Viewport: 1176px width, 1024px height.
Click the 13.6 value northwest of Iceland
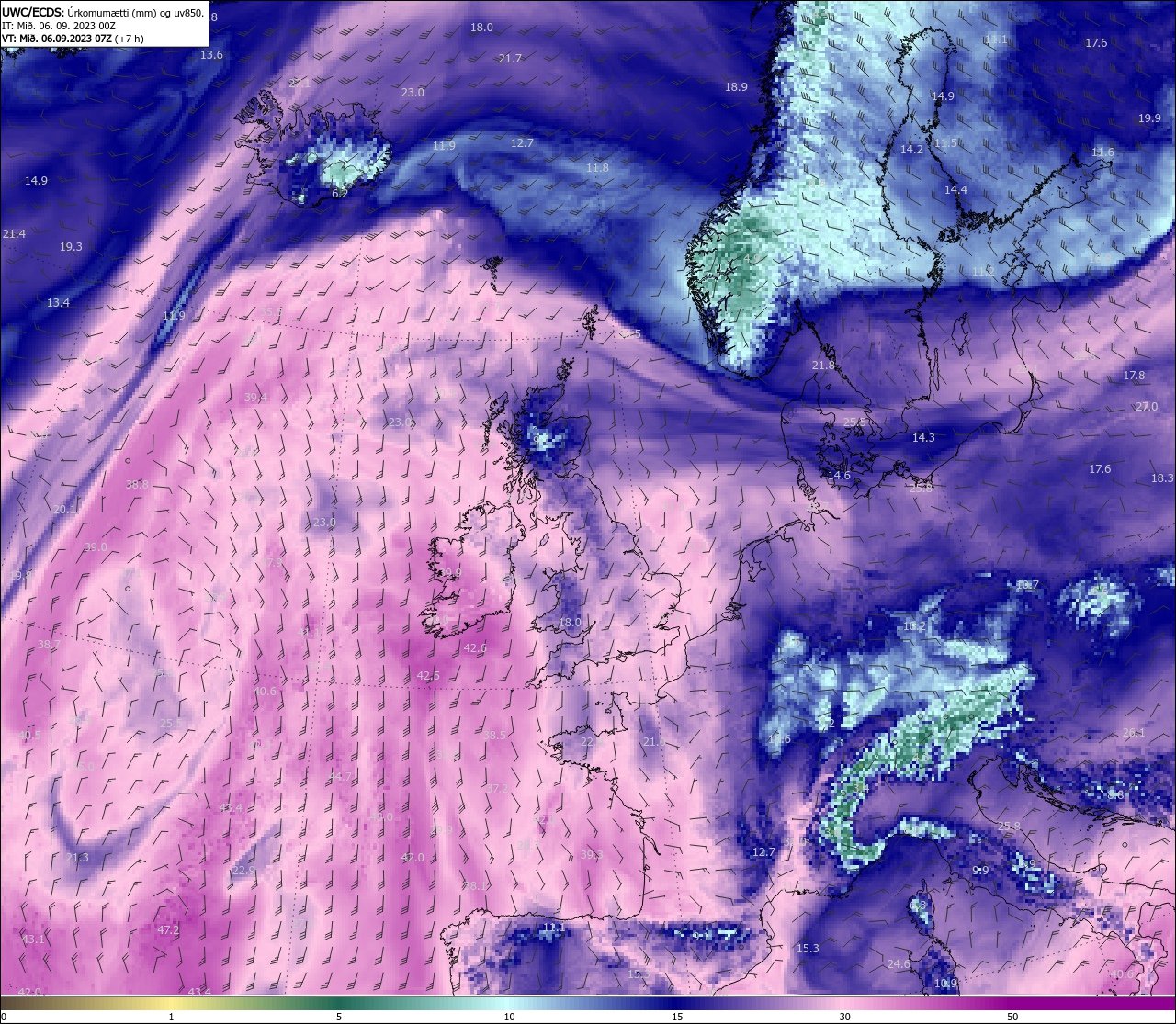point(211,55)
